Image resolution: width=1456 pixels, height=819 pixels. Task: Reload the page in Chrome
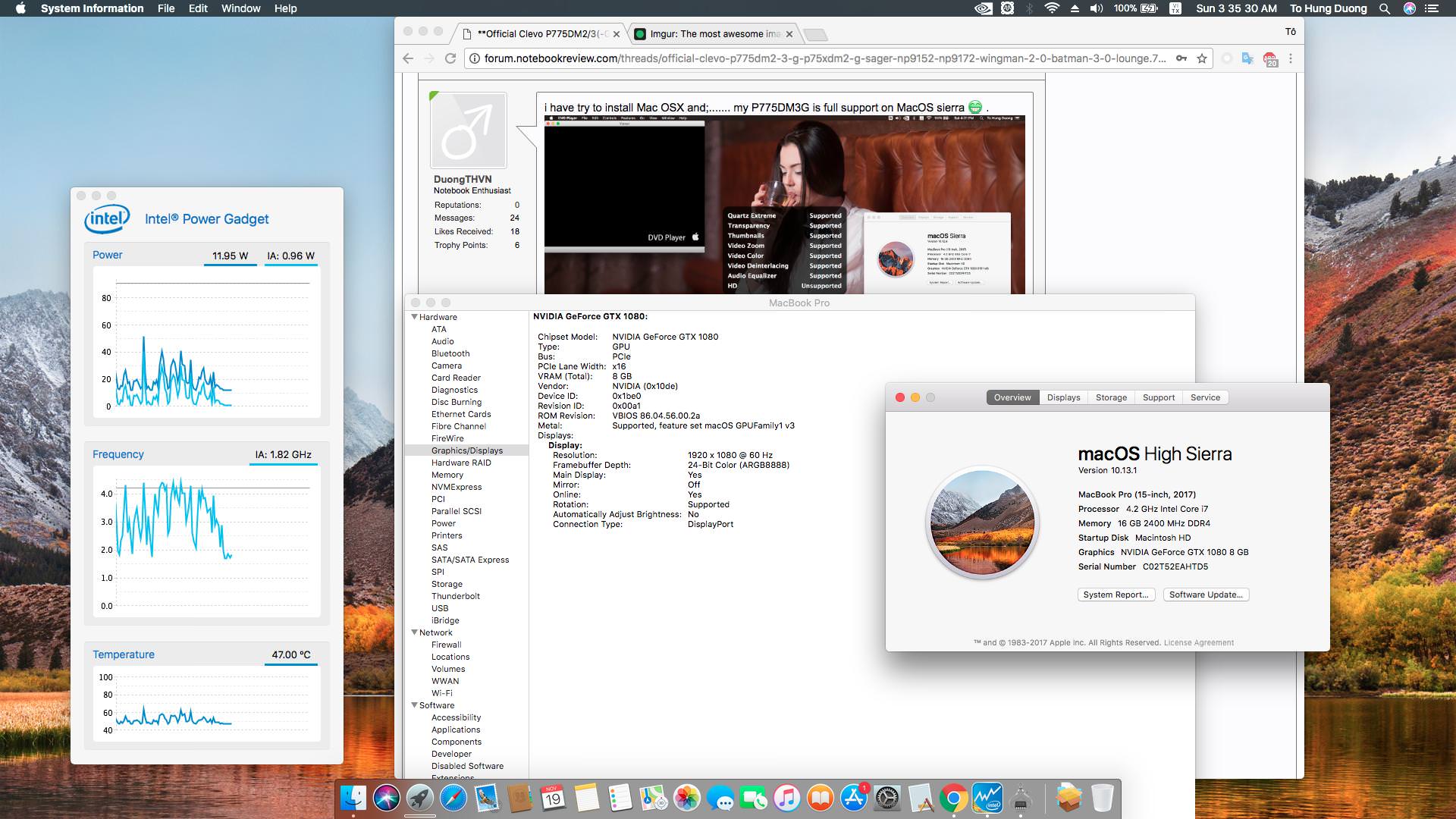coord(450,58)
